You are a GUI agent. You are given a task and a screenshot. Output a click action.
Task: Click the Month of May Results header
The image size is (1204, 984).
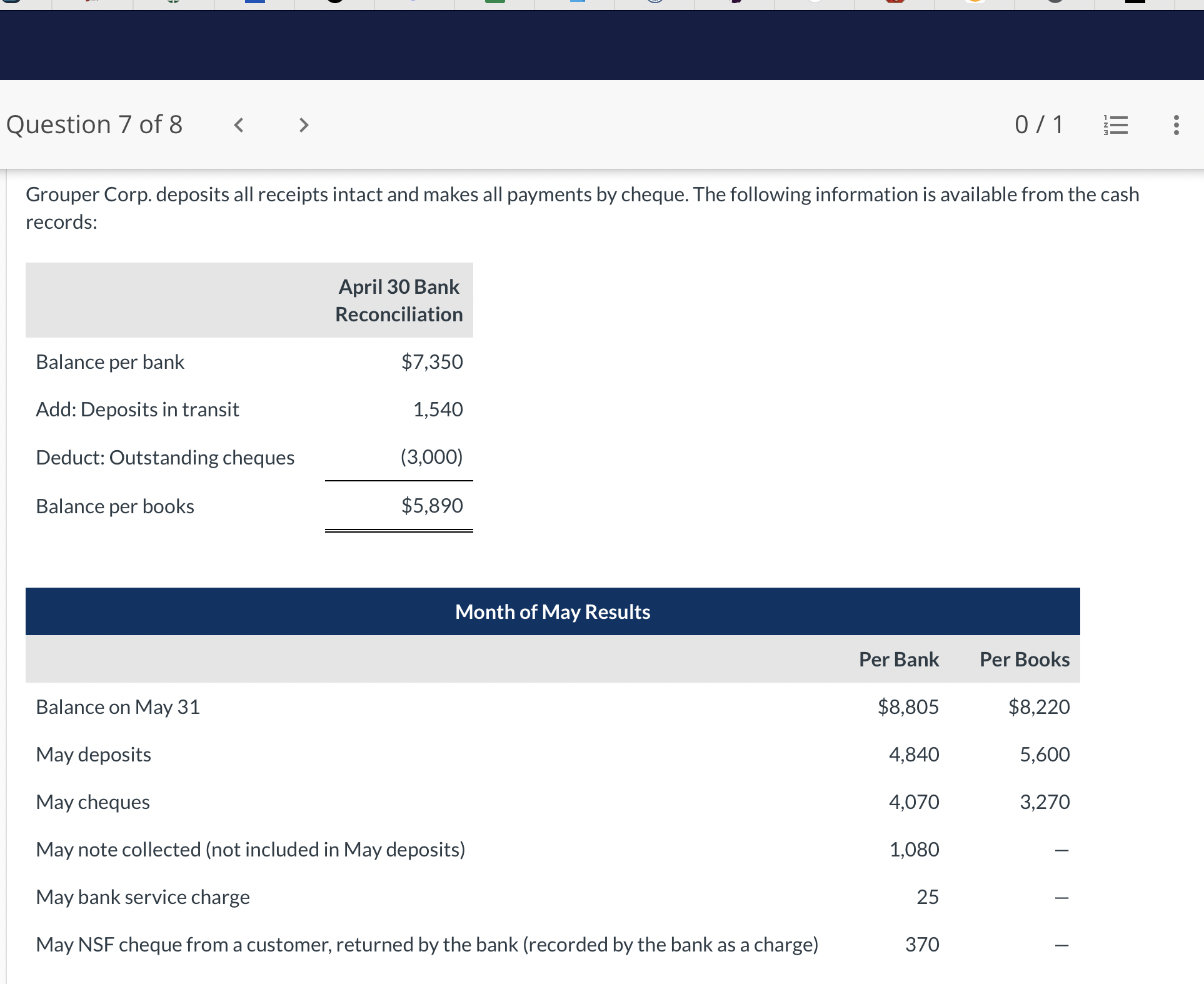[553, 611]
